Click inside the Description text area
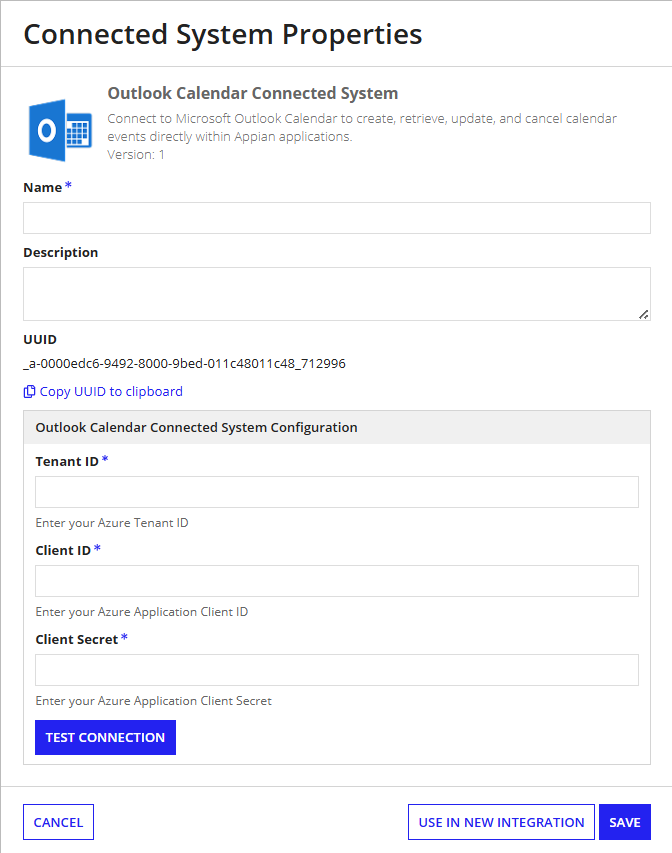The width and height of the screenshot is (672, 853). (337, 294)
